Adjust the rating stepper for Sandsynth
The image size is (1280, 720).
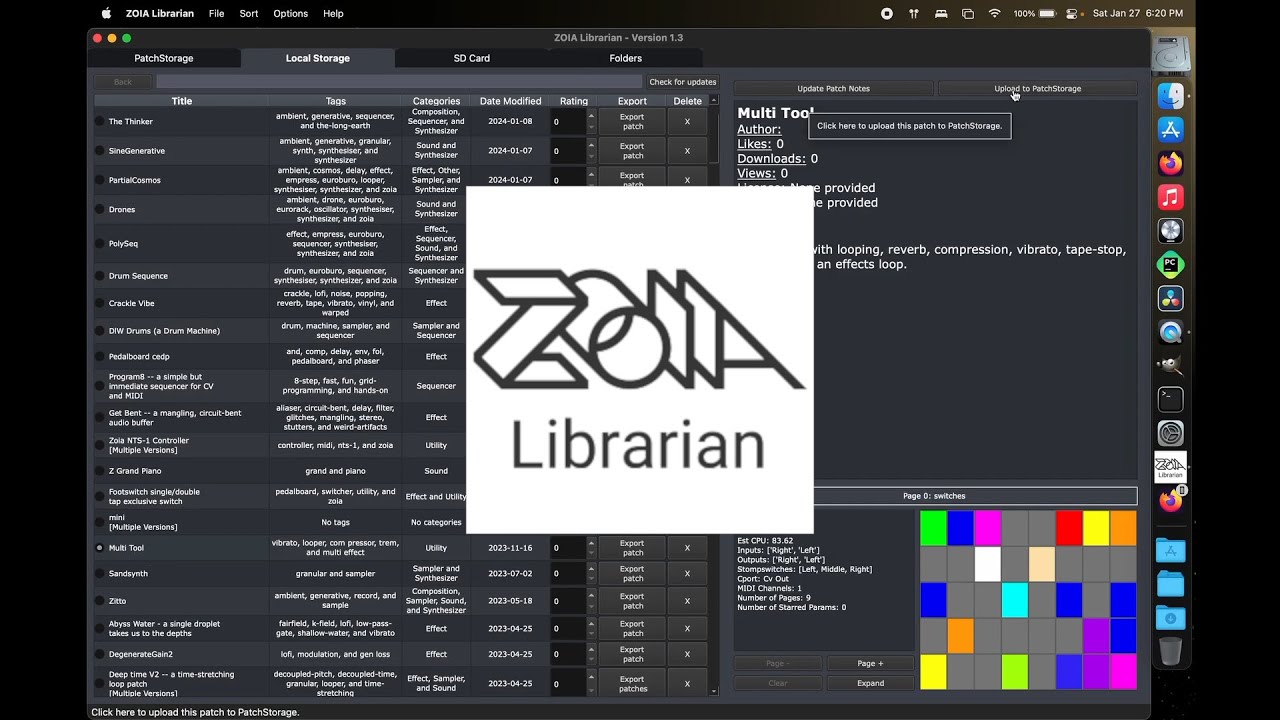[590, 574]
